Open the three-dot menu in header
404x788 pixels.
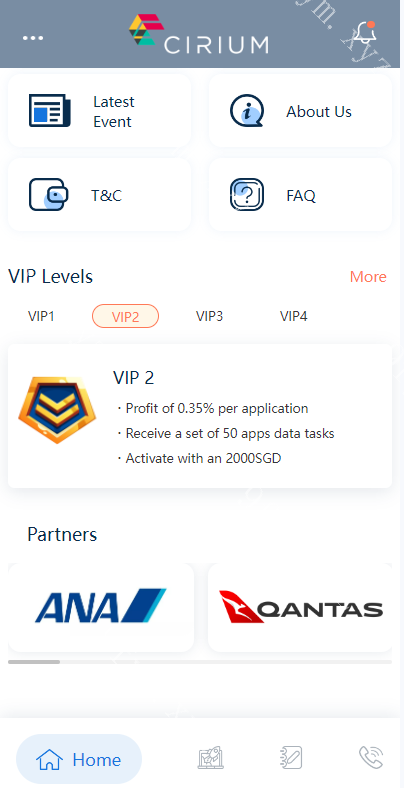click(x=33, y=38)
